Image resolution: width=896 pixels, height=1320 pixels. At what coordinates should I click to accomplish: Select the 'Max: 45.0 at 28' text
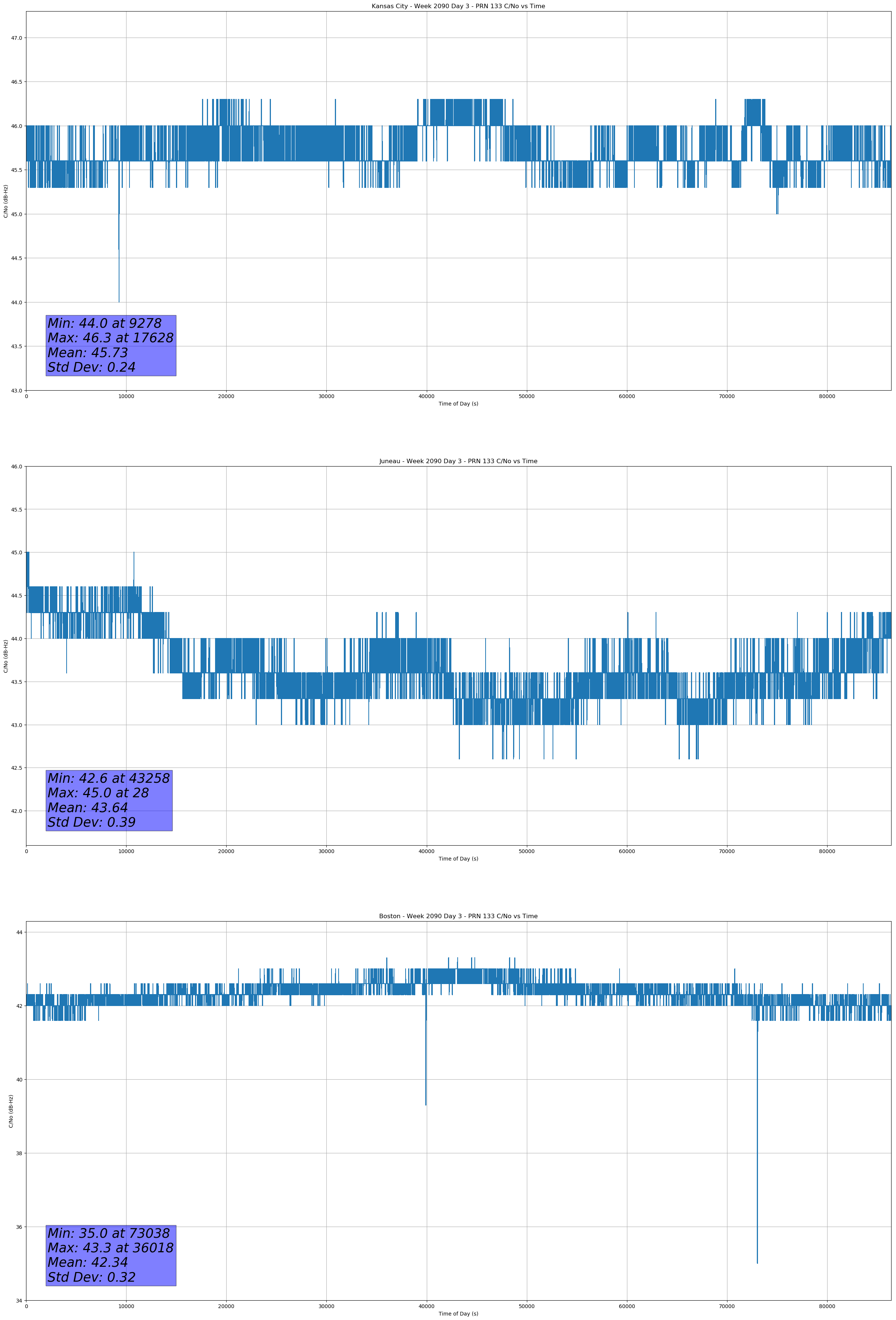[98, 793]
